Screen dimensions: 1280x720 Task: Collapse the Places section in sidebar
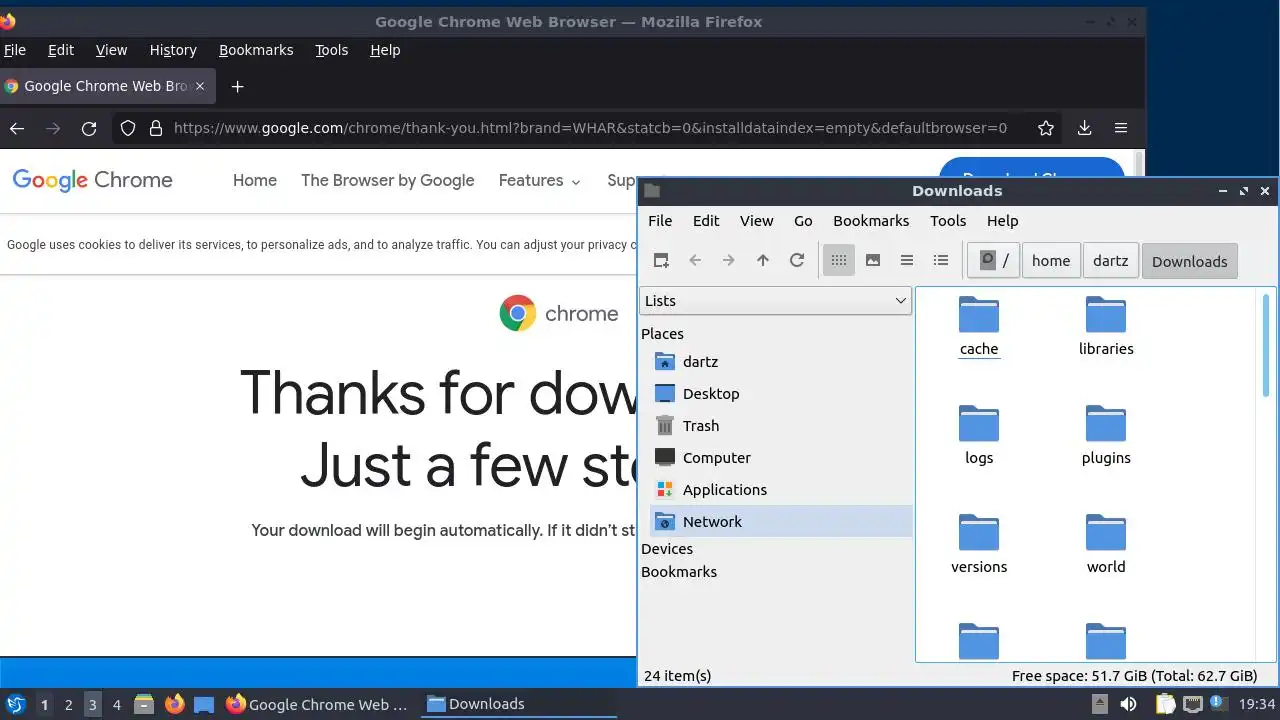pyautogui.click(x=662, y=334)
